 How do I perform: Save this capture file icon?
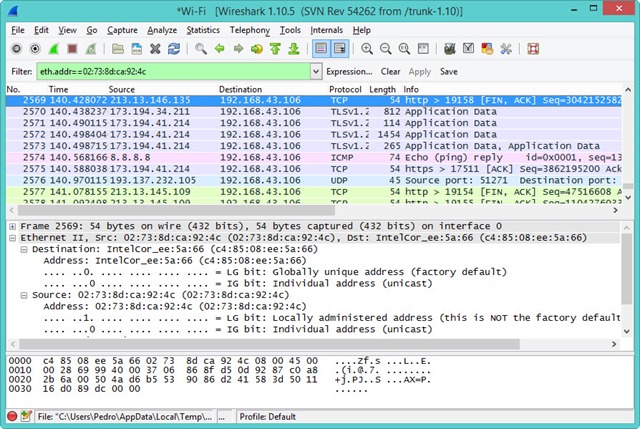click(137, 49)
